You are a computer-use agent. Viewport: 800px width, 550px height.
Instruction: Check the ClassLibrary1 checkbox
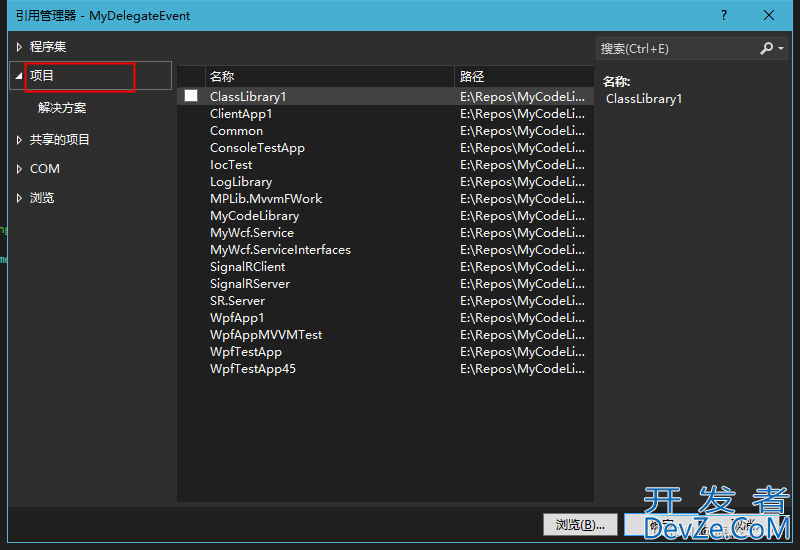191,96
